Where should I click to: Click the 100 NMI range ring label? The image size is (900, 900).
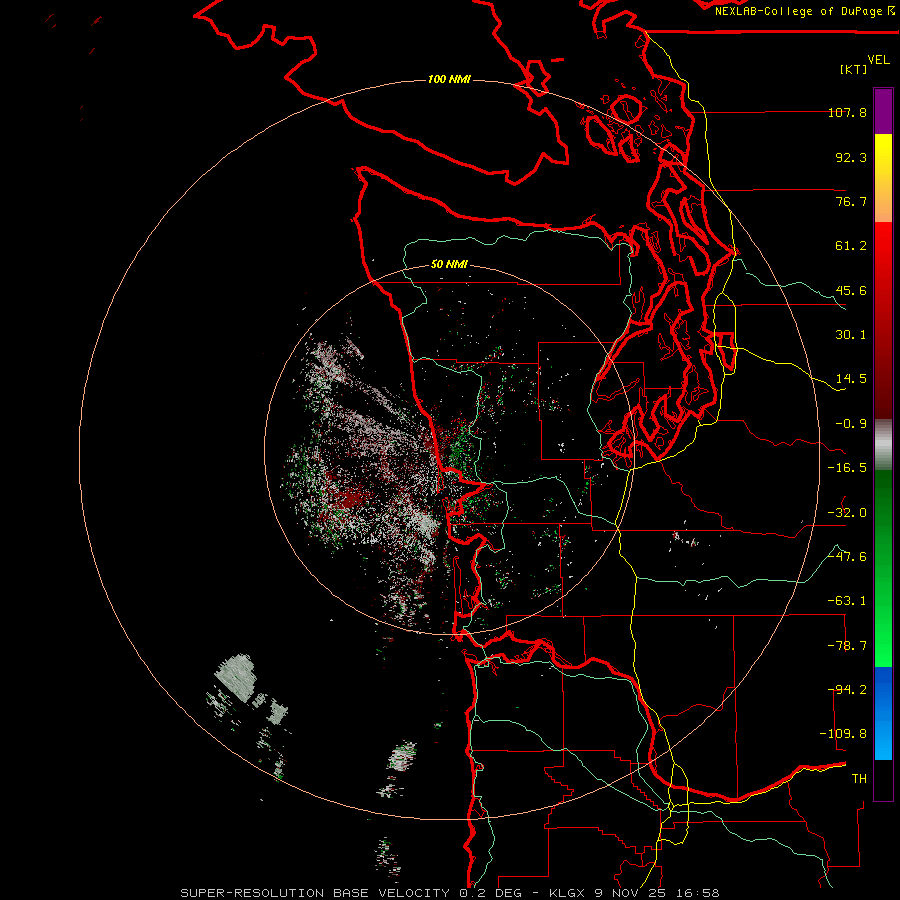(x=449, y=79)
